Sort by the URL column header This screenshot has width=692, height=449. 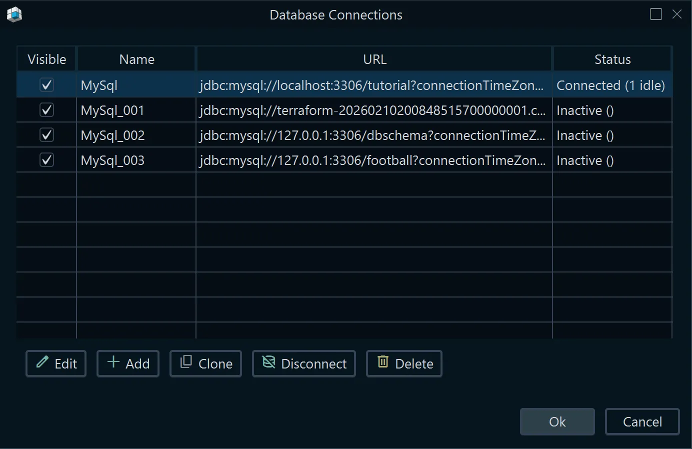point(374,59)
